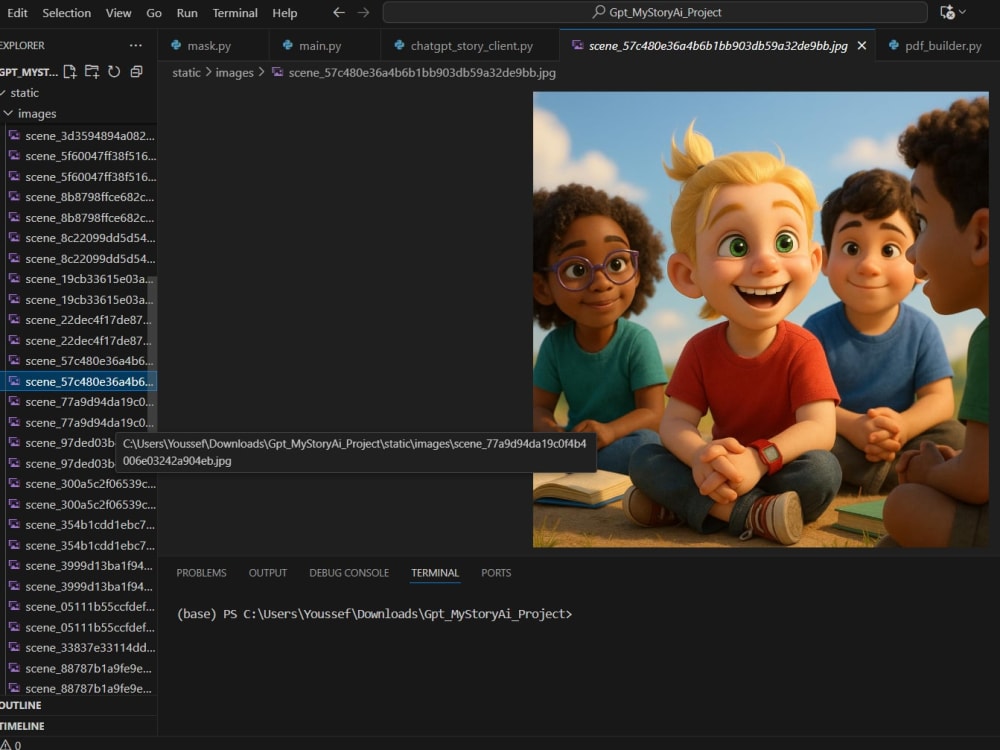Open the Run menu
Viewport: 1000px width, 750px height.
point(187,13)
